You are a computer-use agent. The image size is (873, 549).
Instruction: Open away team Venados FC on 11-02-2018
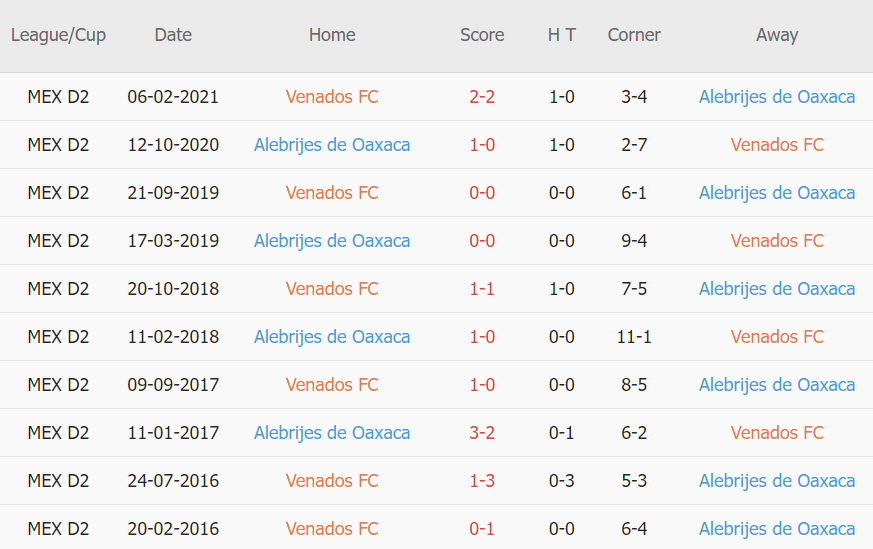777,337
